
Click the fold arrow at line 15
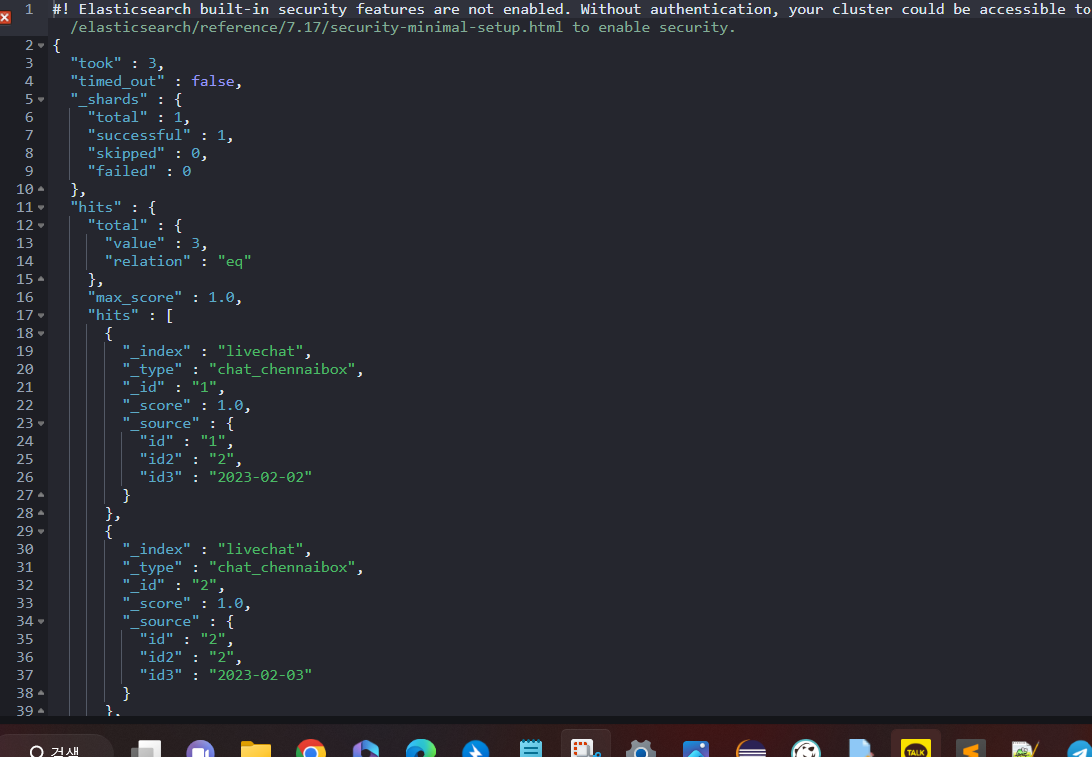pos(40,279)
